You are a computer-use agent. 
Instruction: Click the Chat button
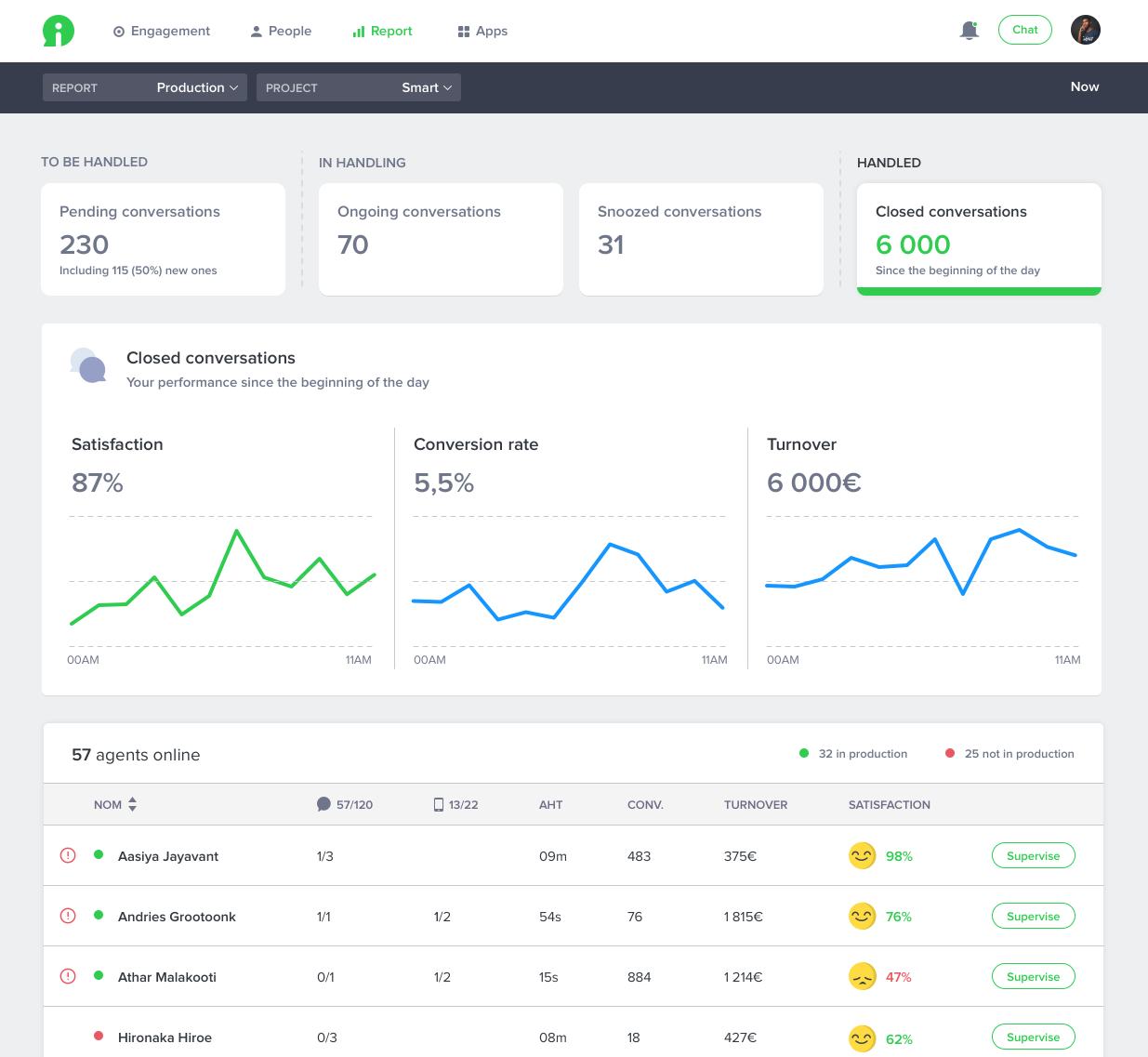tap(1024, 30)
